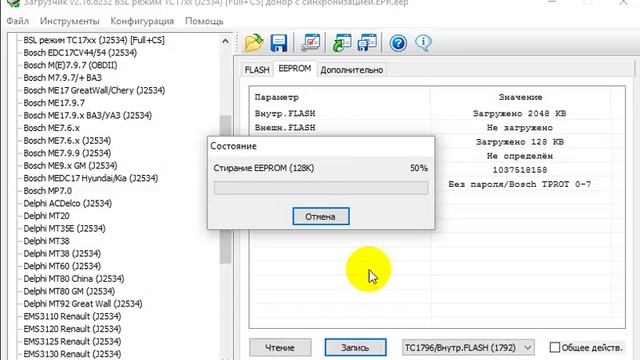
Task: Click the module list scroll-up arrow
Action: pyautogui.click(x=225, y=41)
